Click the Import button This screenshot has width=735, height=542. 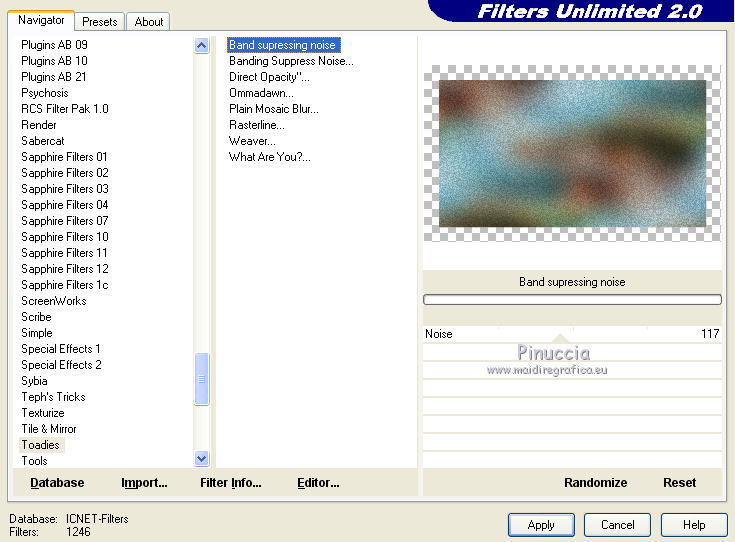(144, 482)
